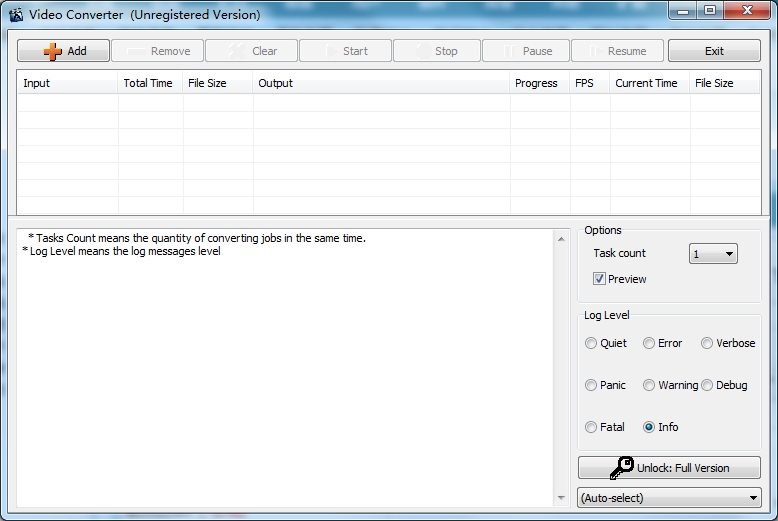Open the Task count dropdown

click(713, 254)
